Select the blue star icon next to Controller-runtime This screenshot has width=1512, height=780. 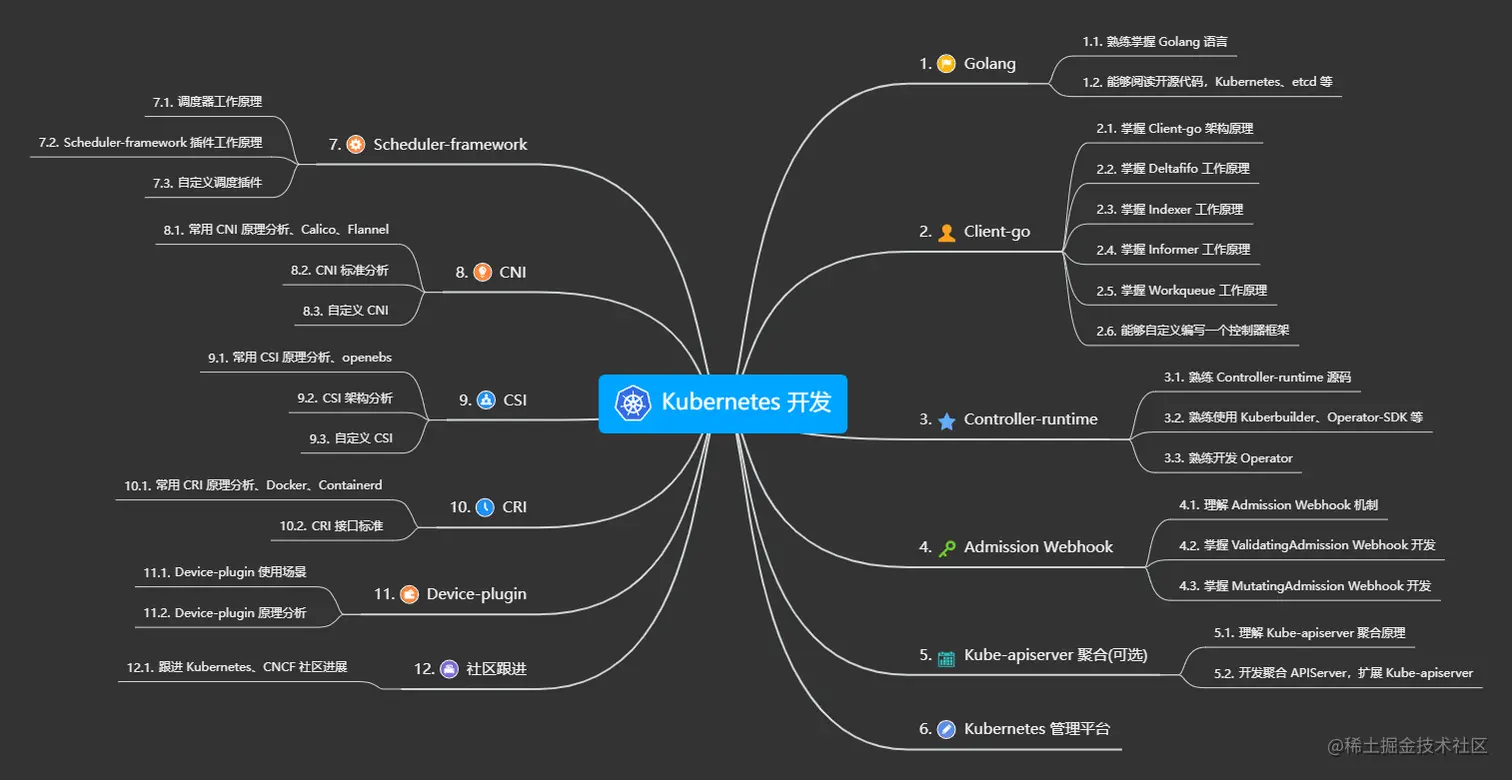tap(946, 420)
